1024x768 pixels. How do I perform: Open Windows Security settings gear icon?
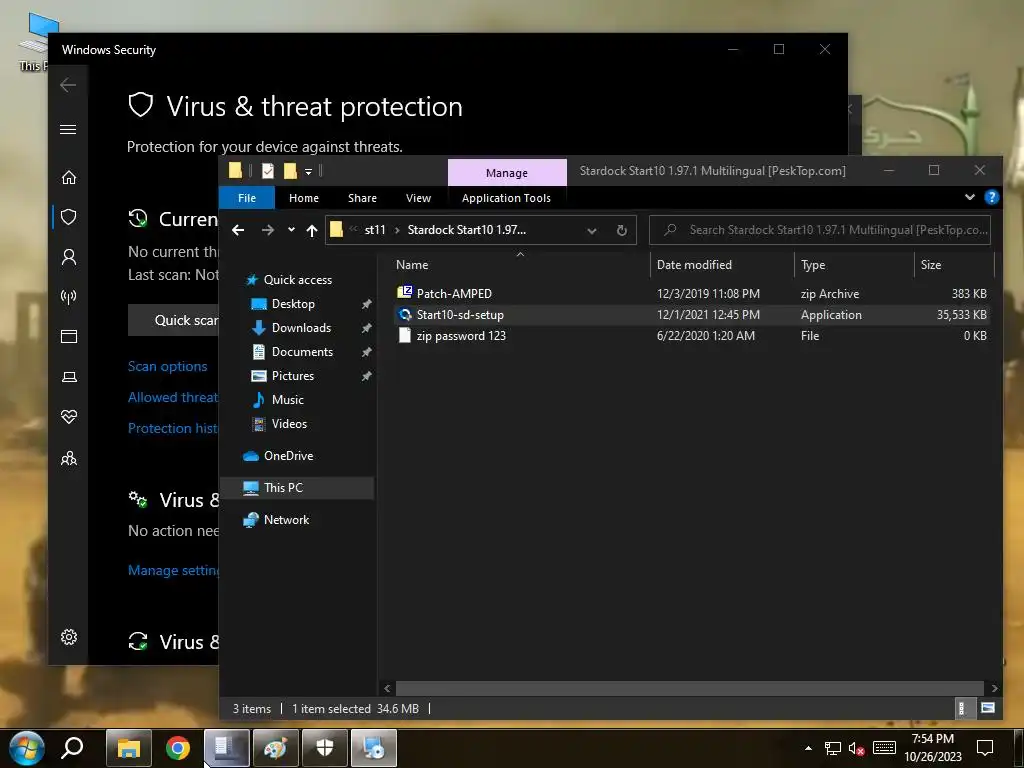(x=69, y=637)
